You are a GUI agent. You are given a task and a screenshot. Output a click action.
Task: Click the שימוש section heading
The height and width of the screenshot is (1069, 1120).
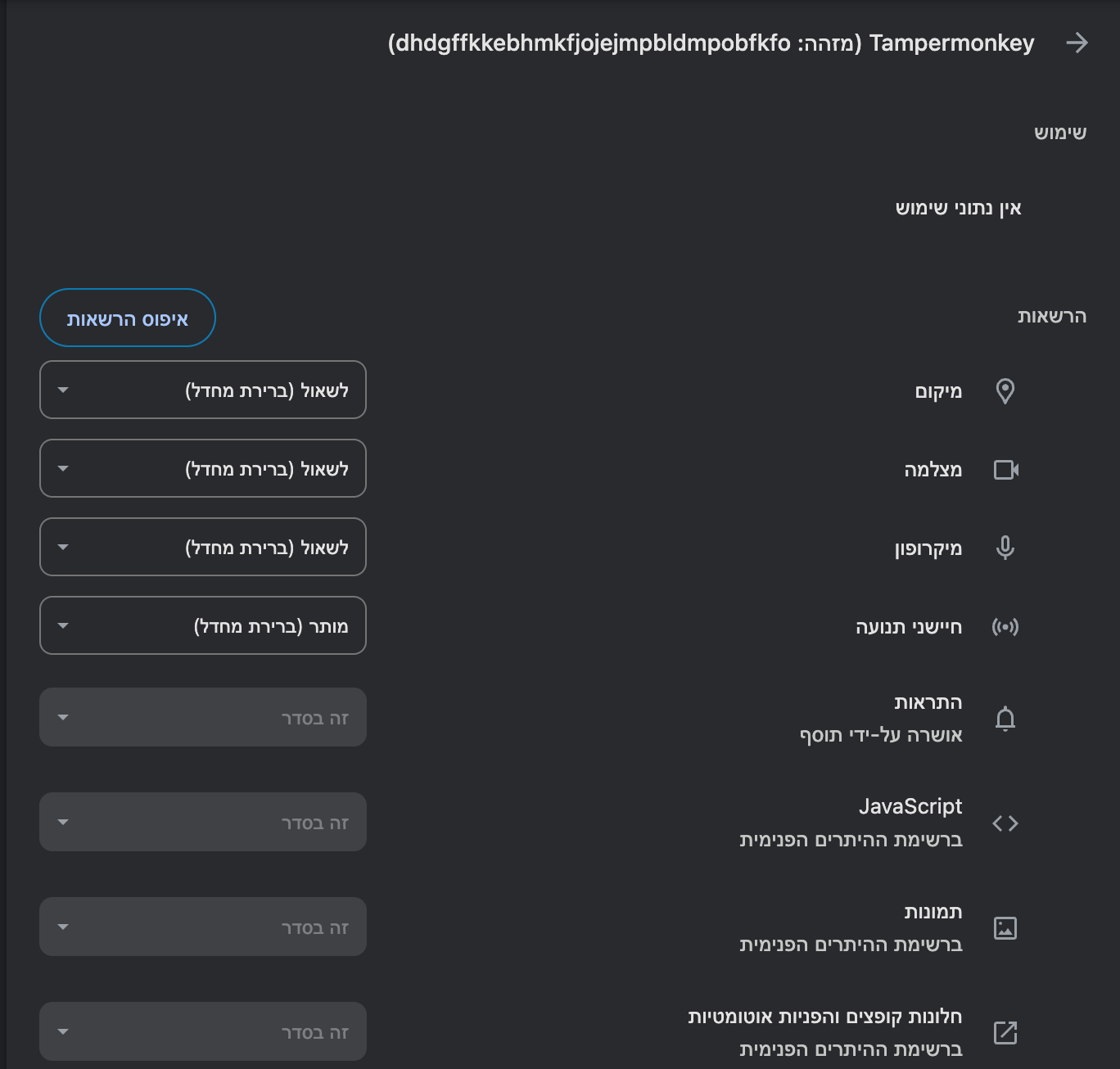1060,133
